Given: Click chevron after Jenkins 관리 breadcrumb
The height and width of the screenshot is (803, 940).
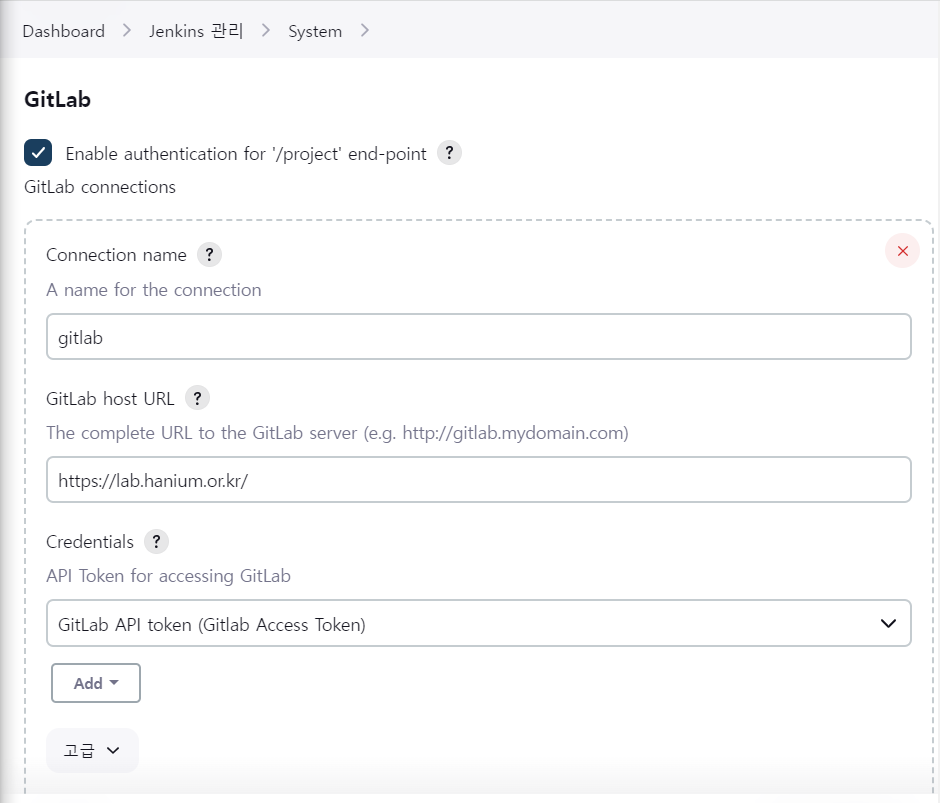Looking at the screenshot, I should pyautogui.click(x=266, y=30).
